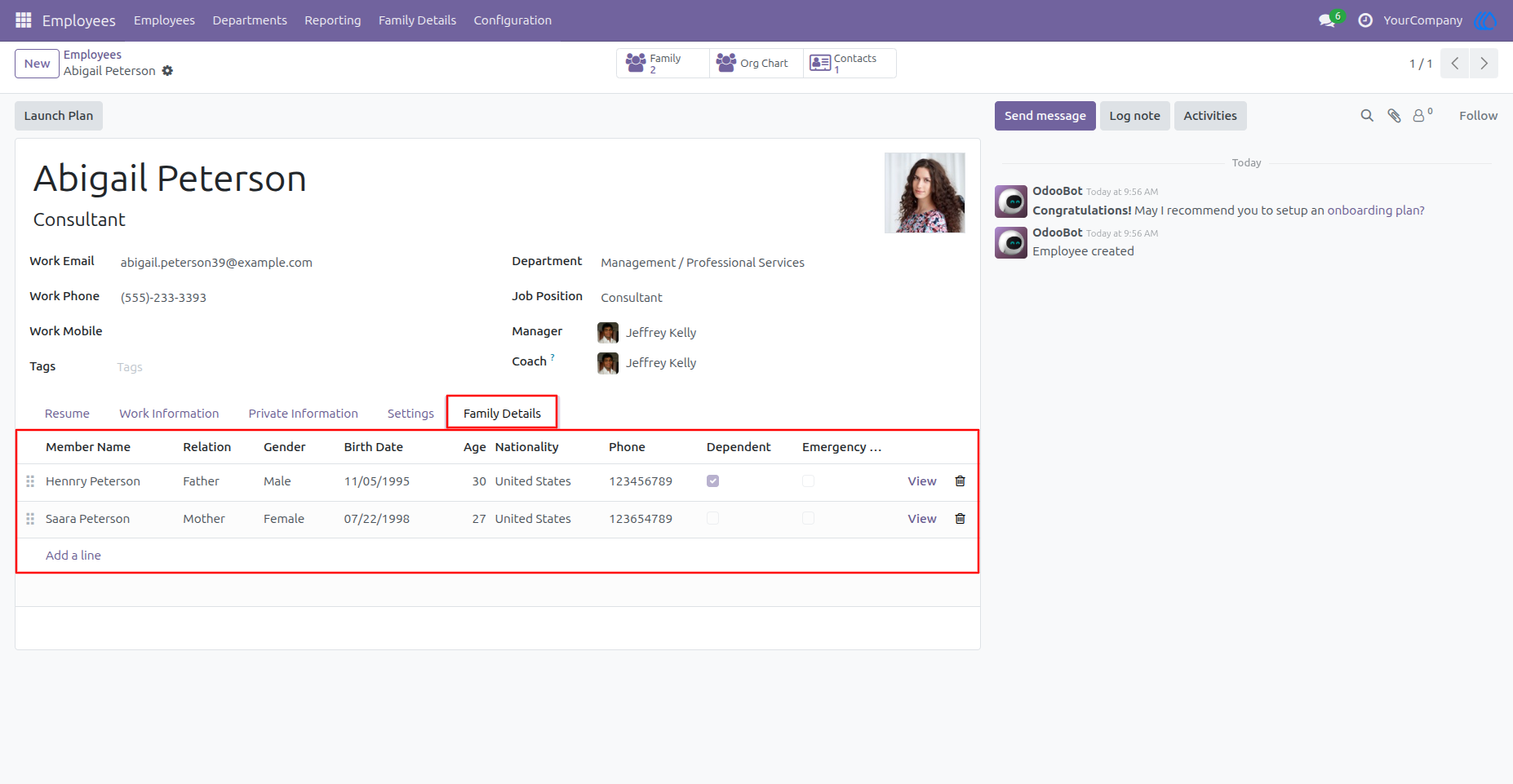Go to next record arrow

coord(1484,63)
